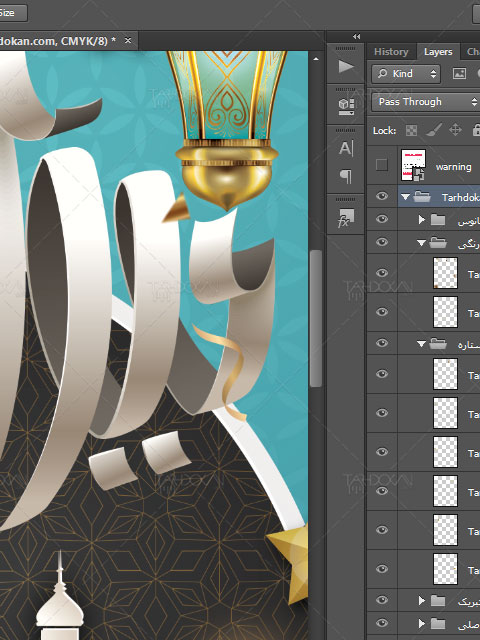Open the Actions panel play icon

click(346, 66)
